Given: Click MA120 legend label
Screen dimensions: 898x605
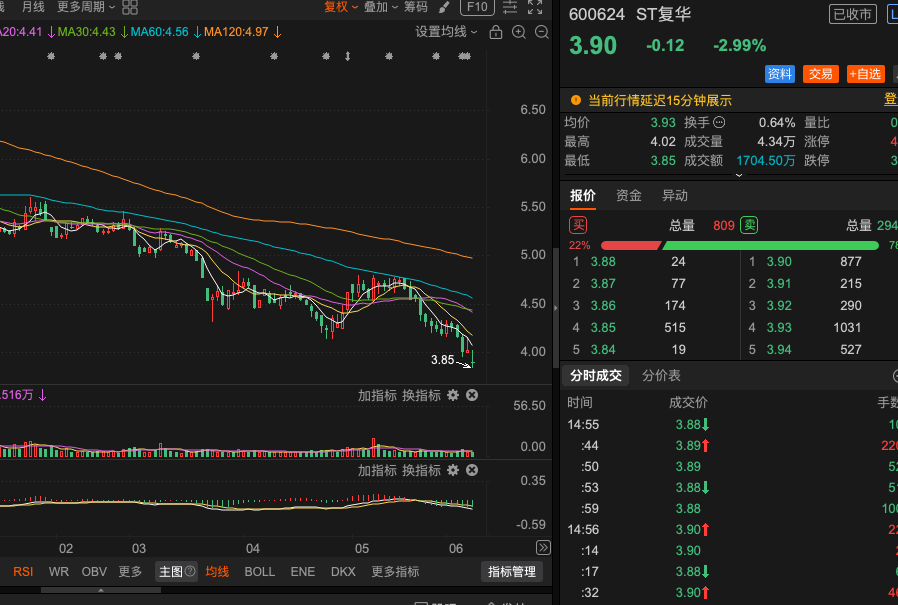Looking at the screenshot, I should pyautogui.click(x=236, y=32).
